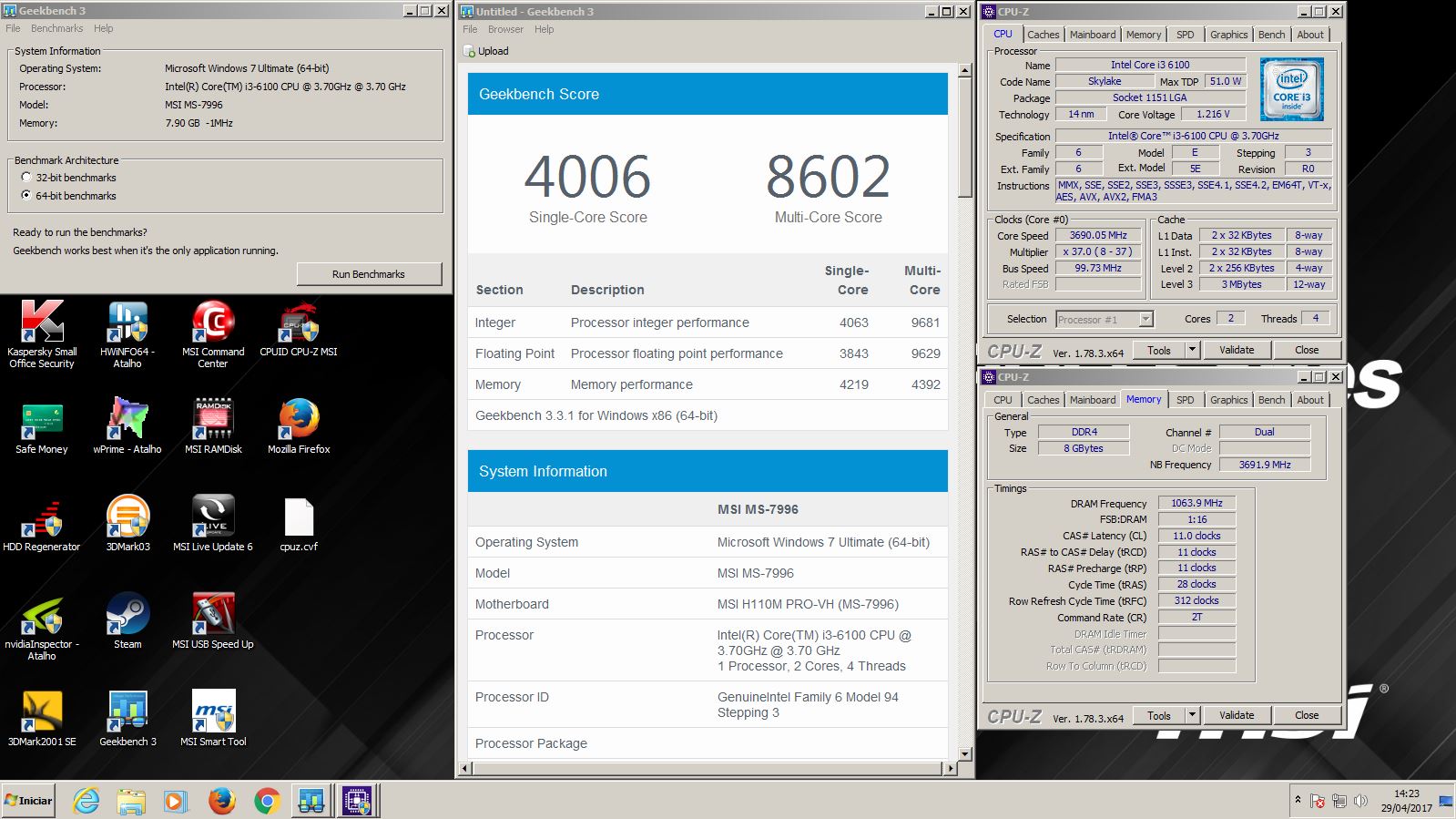Open Windows Media Player taskbar icon

176,801
